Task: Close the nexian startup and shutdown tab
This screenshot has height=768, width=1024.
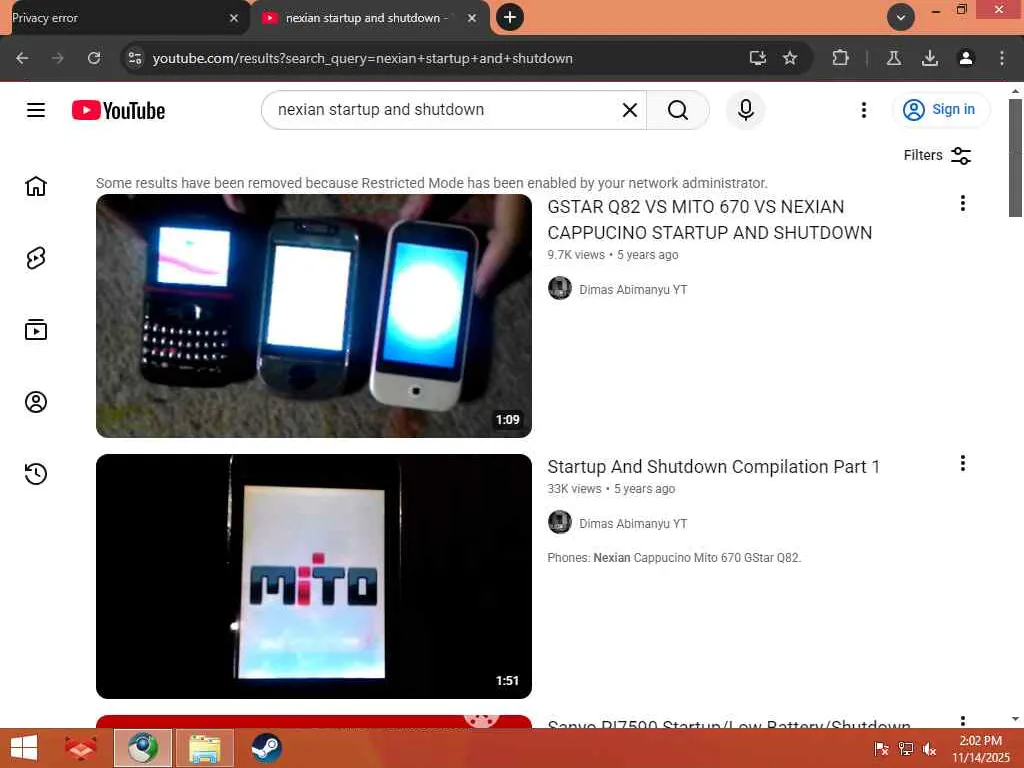Action: tap(472, 18)
